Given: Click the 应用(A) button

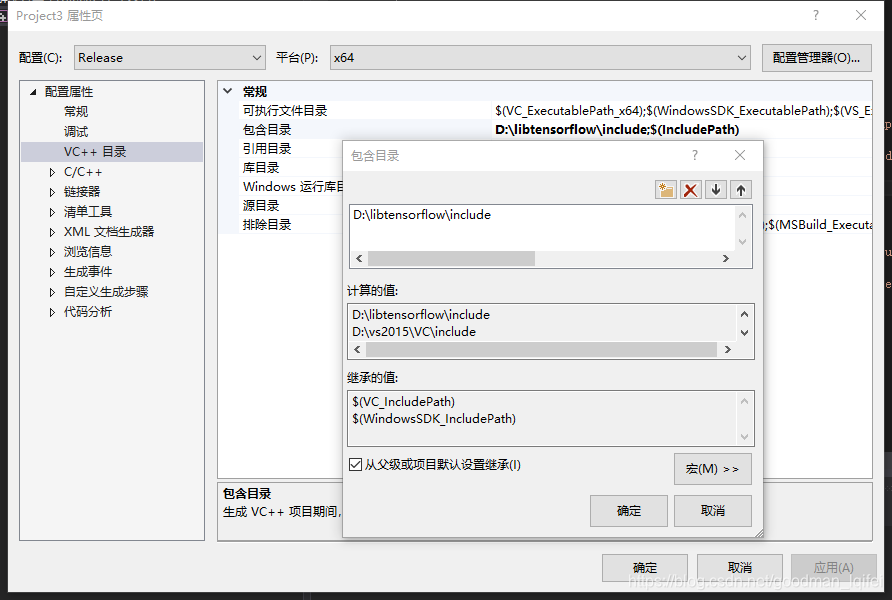Looking at the screenshot, I should pos(834,567).
